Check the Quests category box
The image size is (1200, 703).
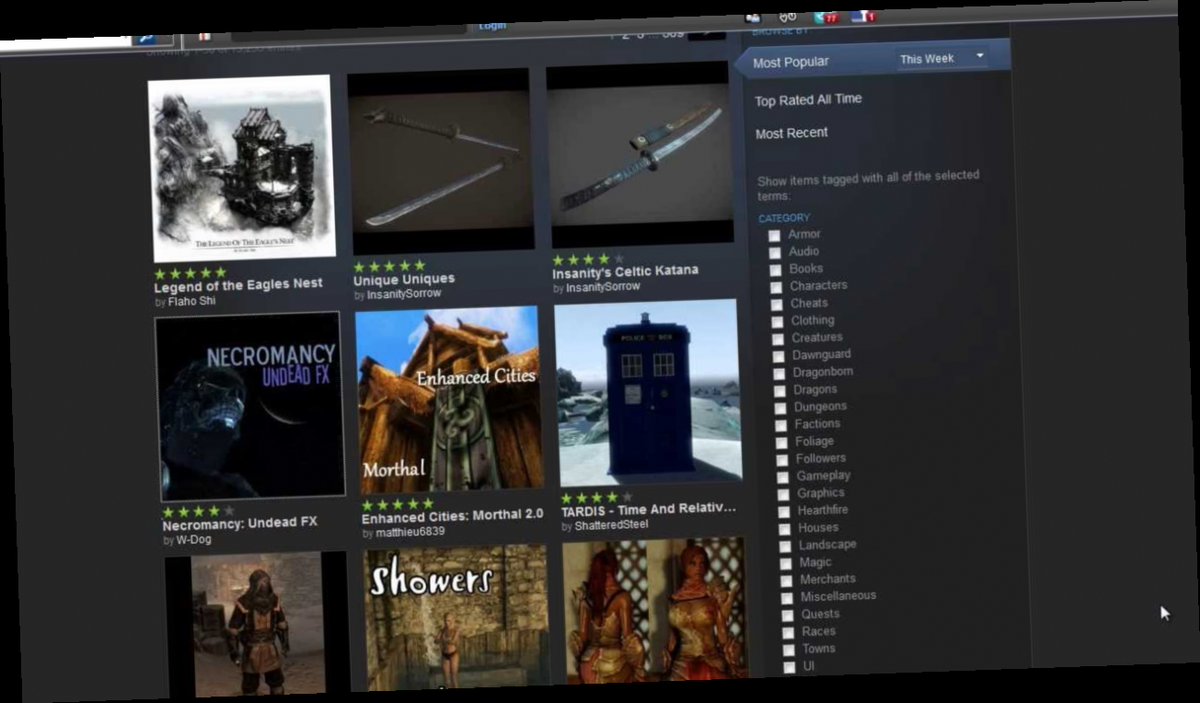pyautogui.click(x=788, y=615)
